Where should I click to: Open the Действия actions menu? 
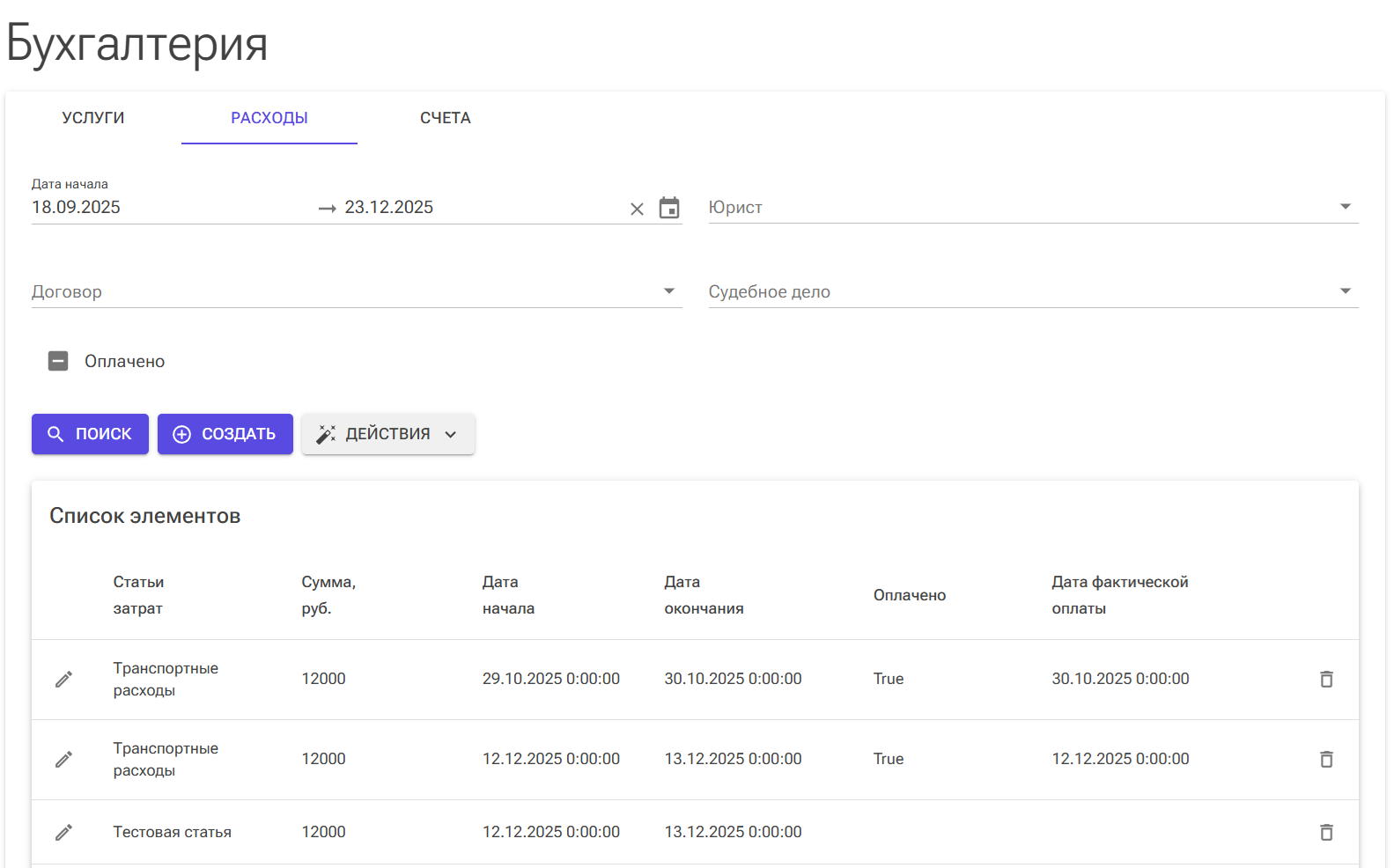tap(387, 434)
